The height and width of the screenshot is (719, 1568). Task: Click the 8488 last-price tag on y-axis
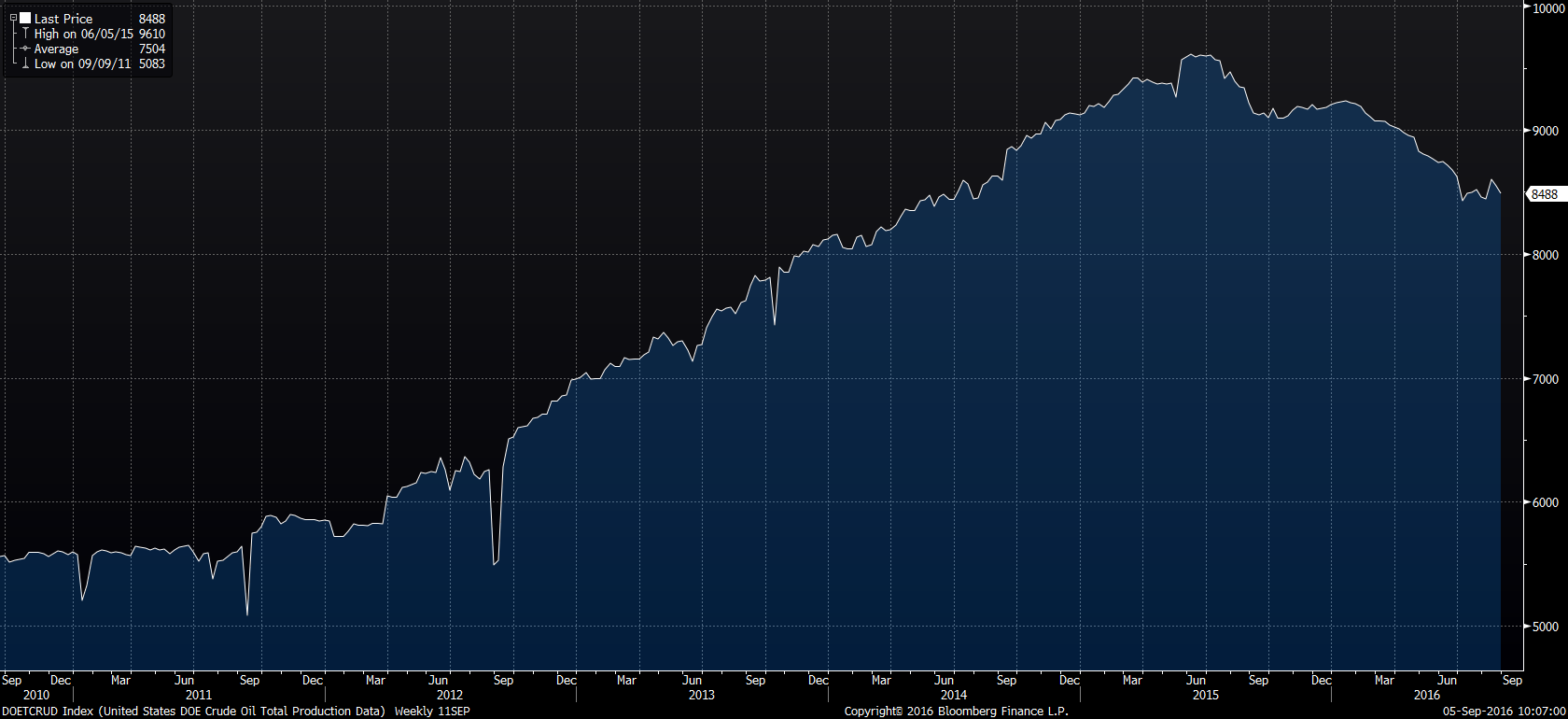coord(1545,194)
